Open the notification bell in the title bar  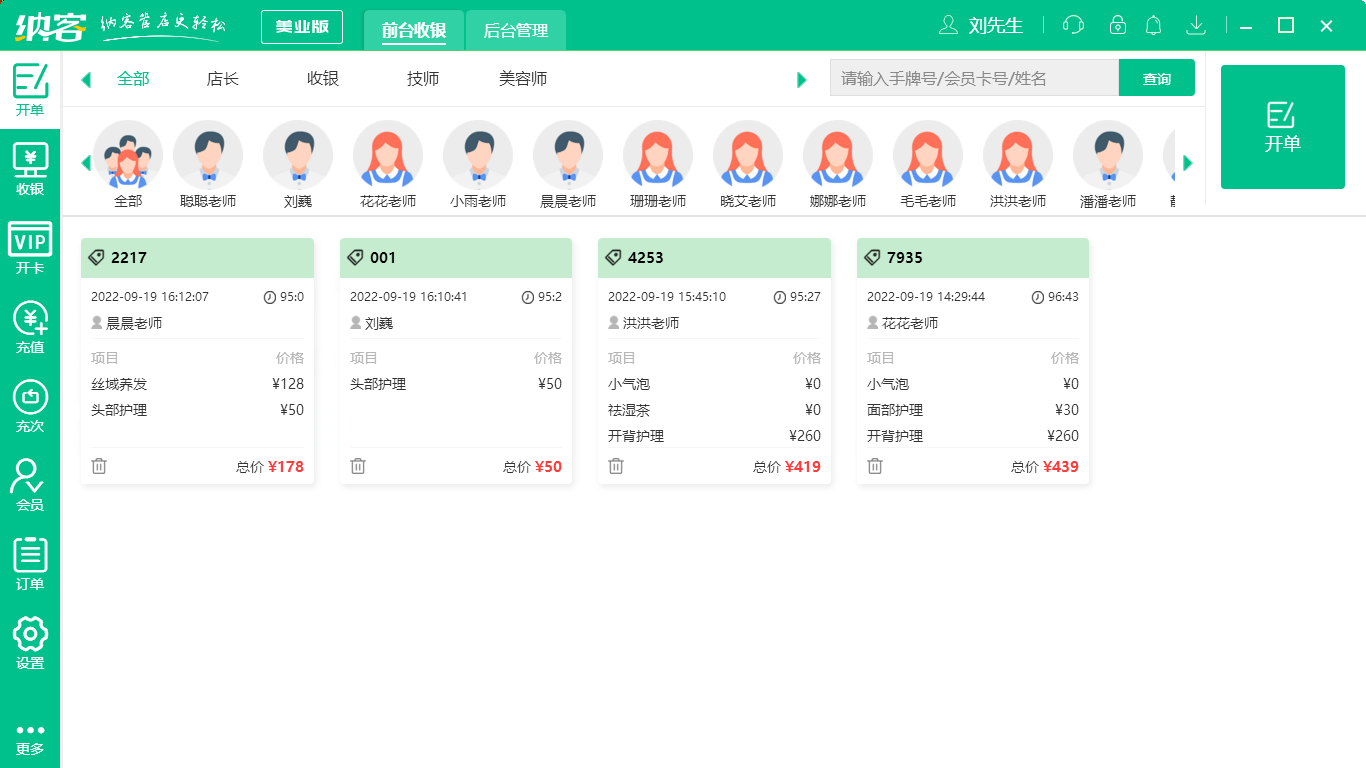coord(1153,25)
